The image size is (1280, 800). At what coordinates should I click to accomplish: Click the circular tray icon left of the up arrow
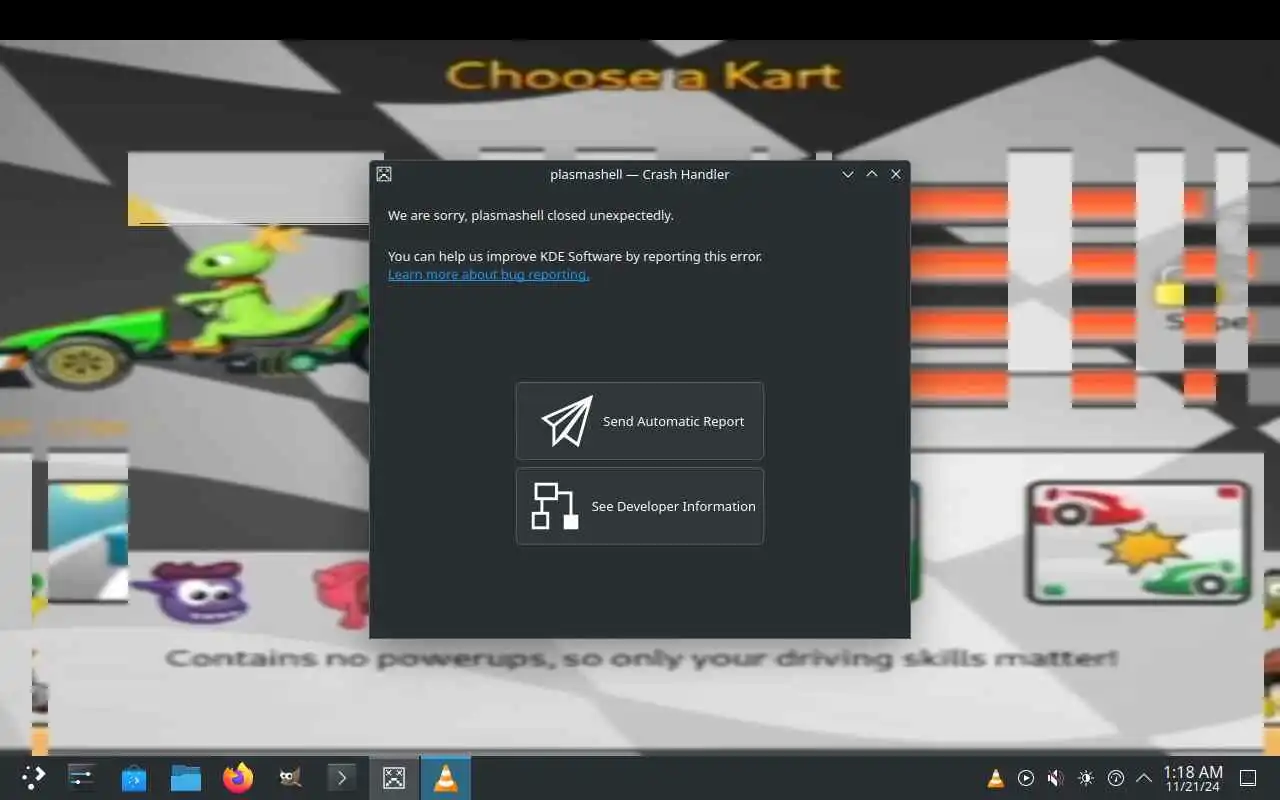[1116, 778]
